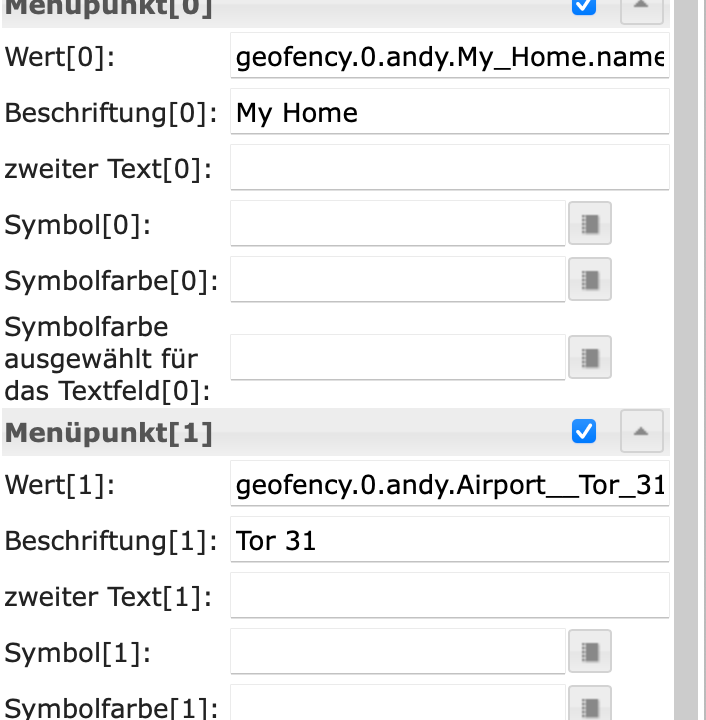Open color picker button beside Symbolfarbe[0] field
The height and width of the screenshot is (720, 706).
[x=590, y=279]
